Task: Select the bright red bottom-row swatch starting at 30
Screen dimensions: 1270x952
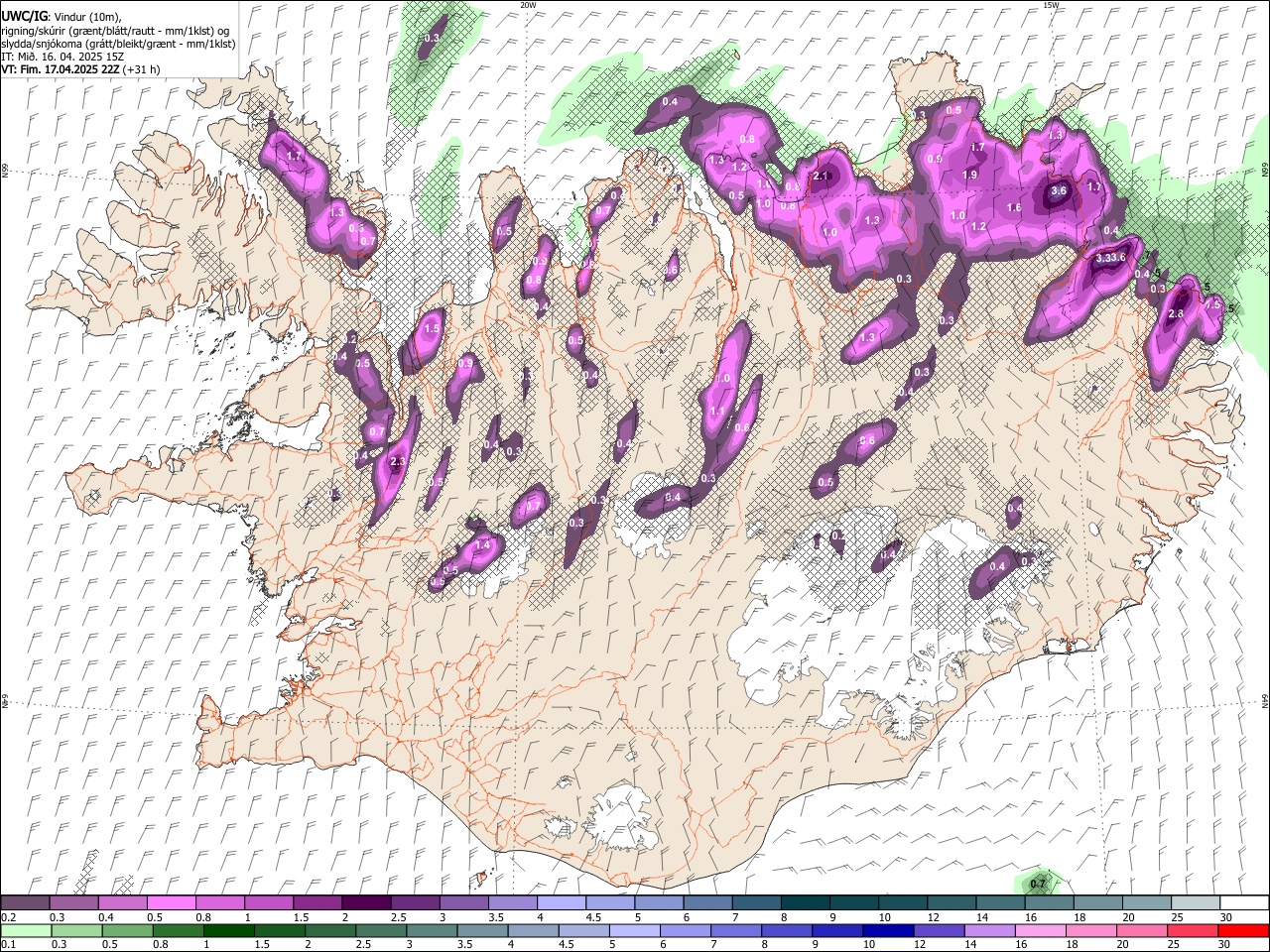Action: [x=1244, y=930]
